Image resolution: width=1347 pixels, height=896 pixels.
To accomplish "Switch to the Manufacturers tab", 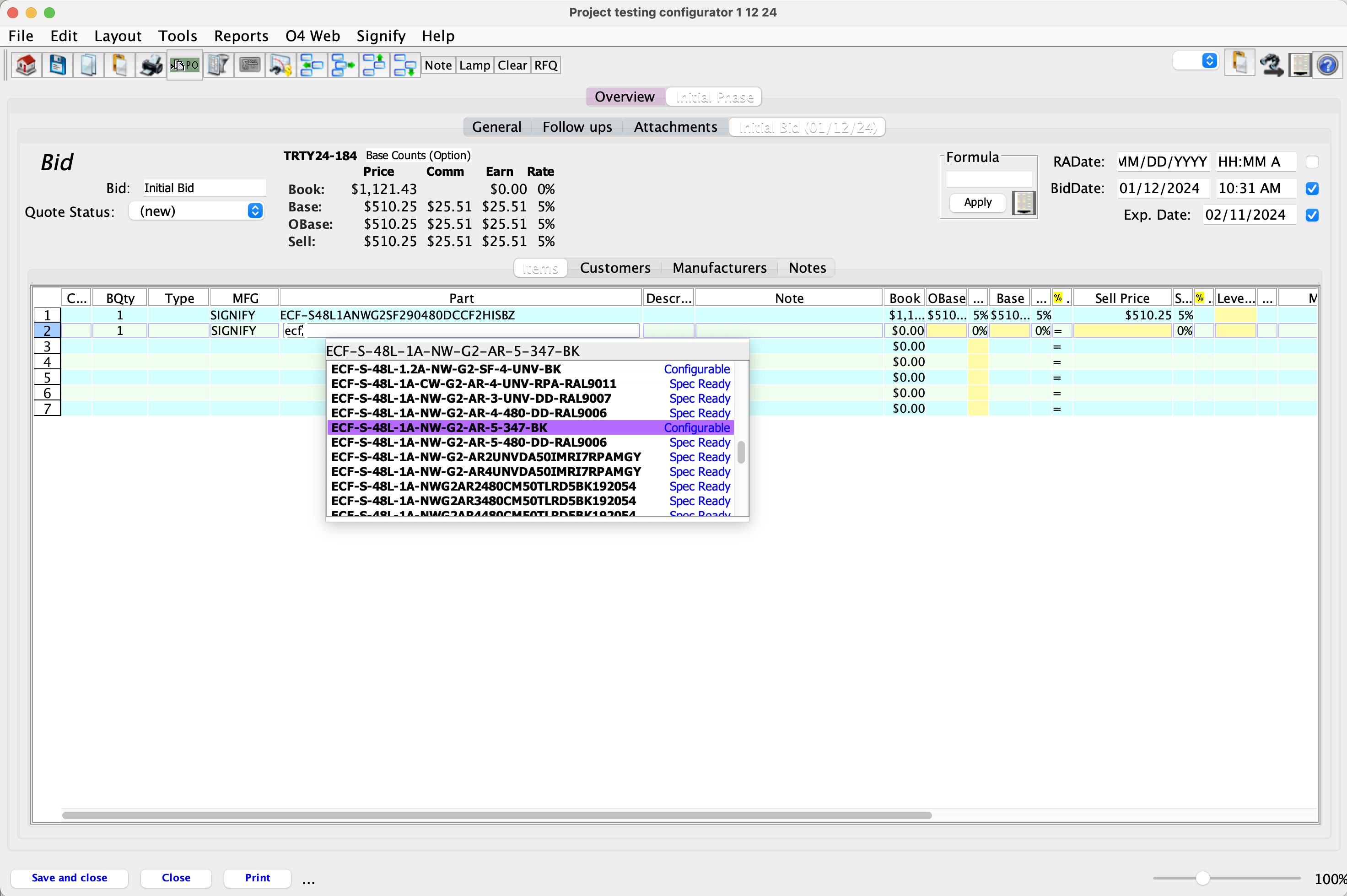I will pos(719,268).
